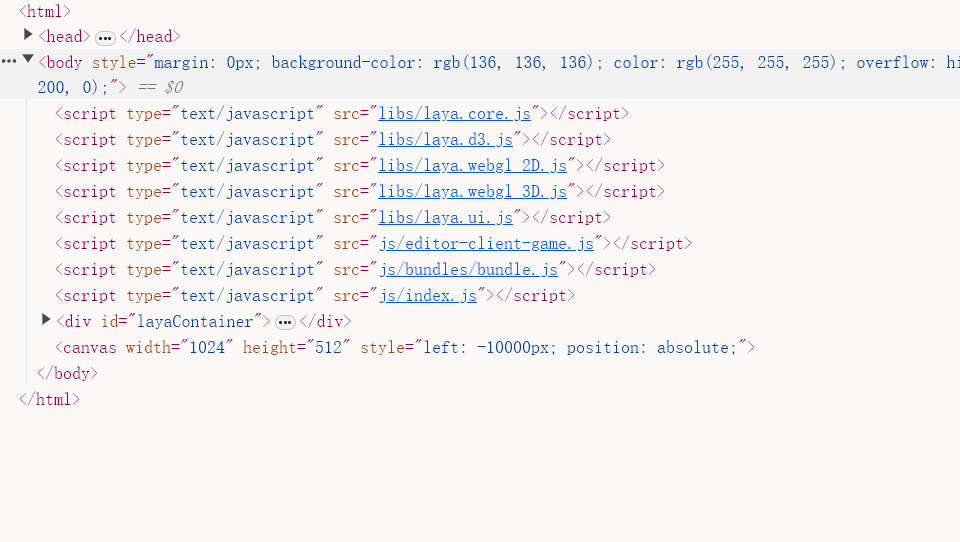Follow the libs/laya.webgl_2D.js source link
Viewport: 960px width, 542px height.
(472, 166)
